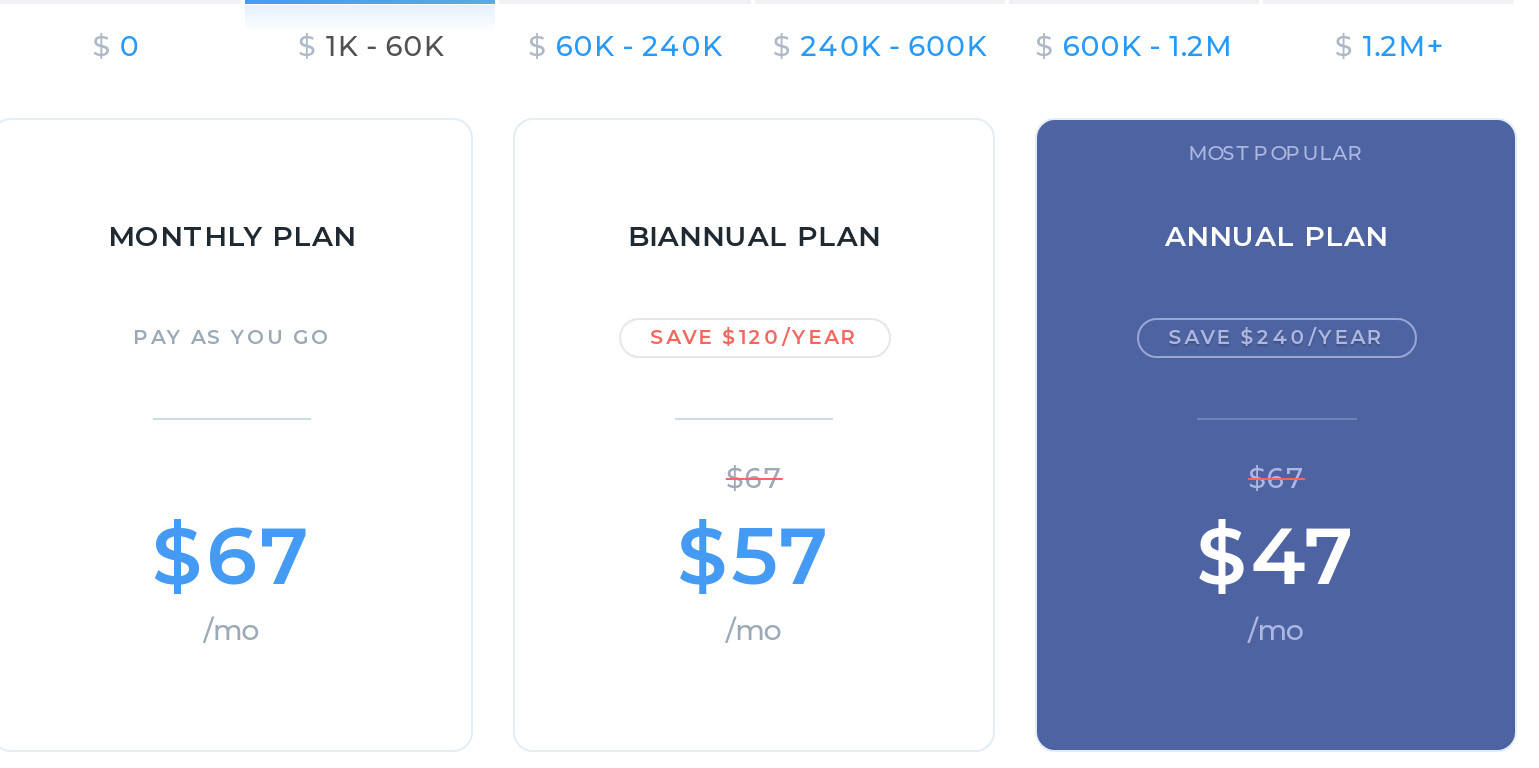Click the Monthly Plan heading
Screen dimensions: 1539x768
pos(232,237)
